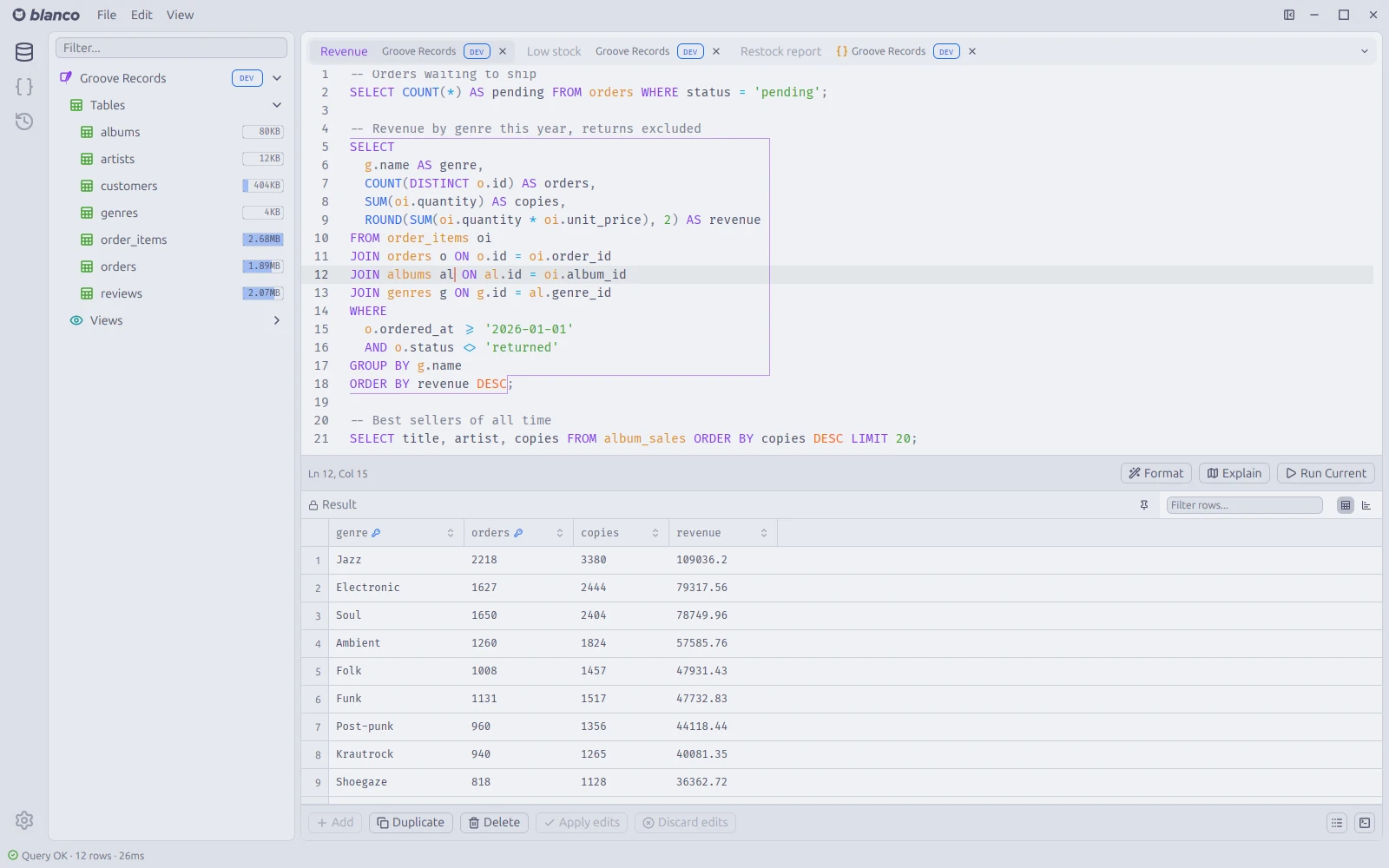Screen dimensions: 1389x868
Task: Open the File menu
Action: [107, 15]
